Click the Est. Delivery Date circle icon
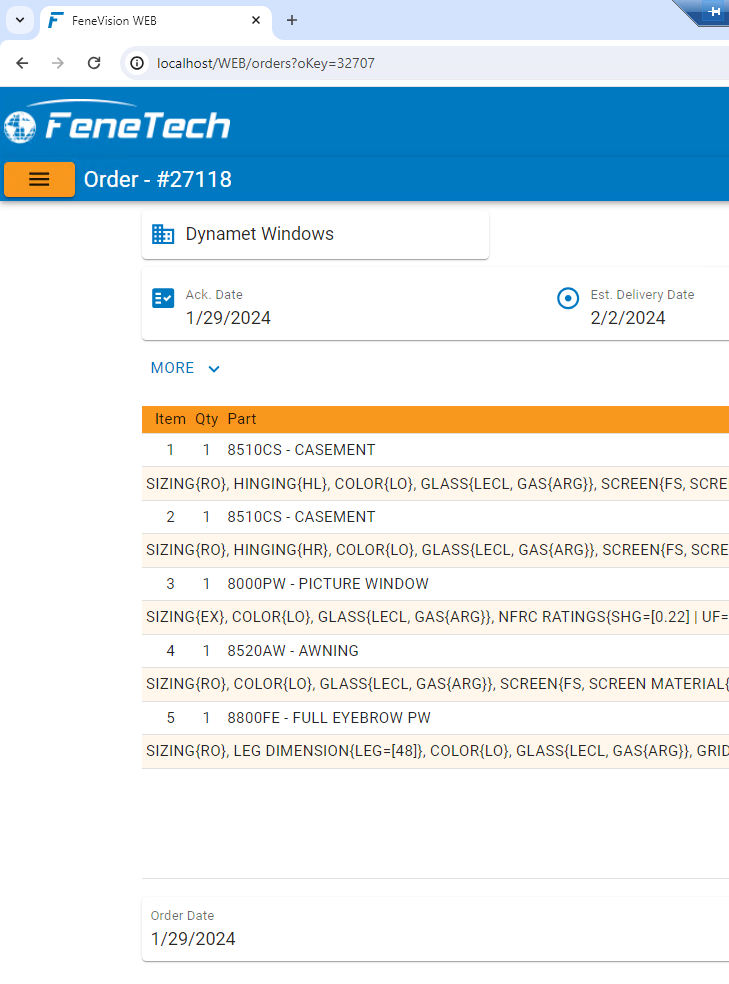 568,298
